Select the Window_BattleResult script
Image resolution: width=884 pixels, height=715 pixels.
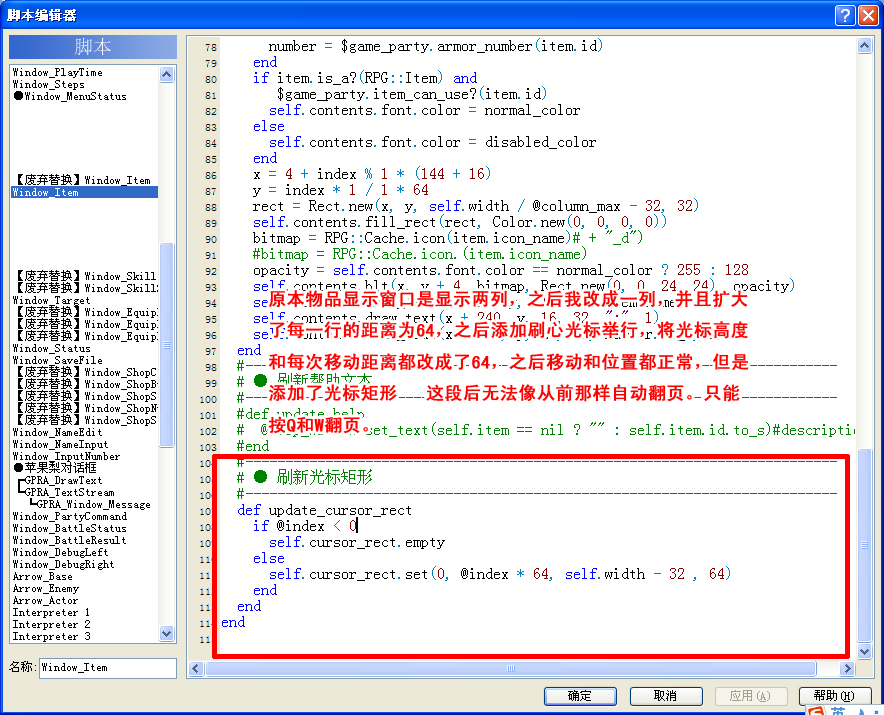tap(69, 540)
